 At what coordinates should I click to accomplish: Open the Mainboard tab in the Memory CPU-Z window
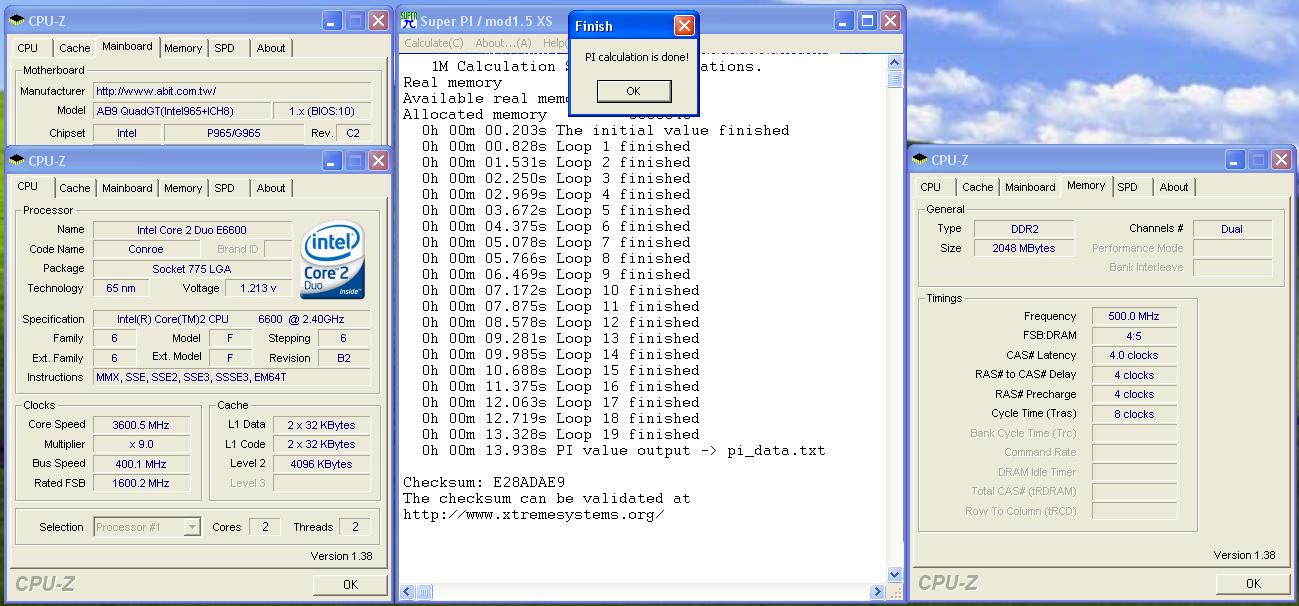coord(1030,187)
